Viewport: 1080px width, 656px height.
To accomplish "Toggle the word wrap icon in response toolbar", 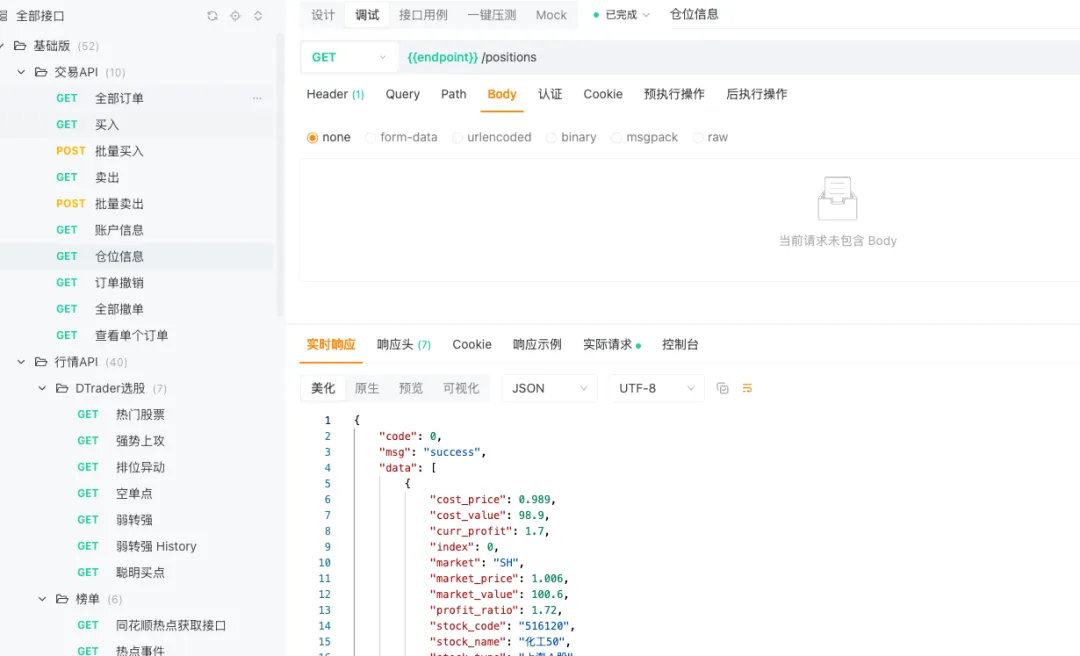I will [747, 389].
